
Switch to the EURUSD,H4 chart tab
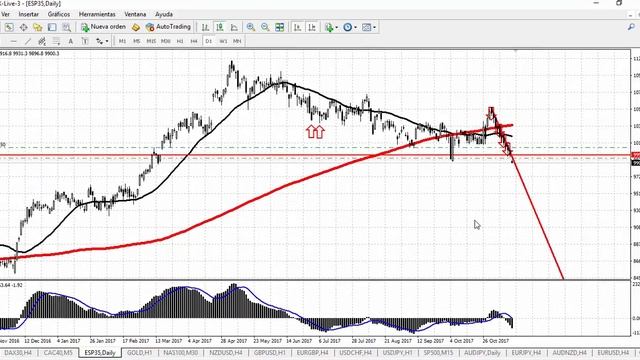613,352
